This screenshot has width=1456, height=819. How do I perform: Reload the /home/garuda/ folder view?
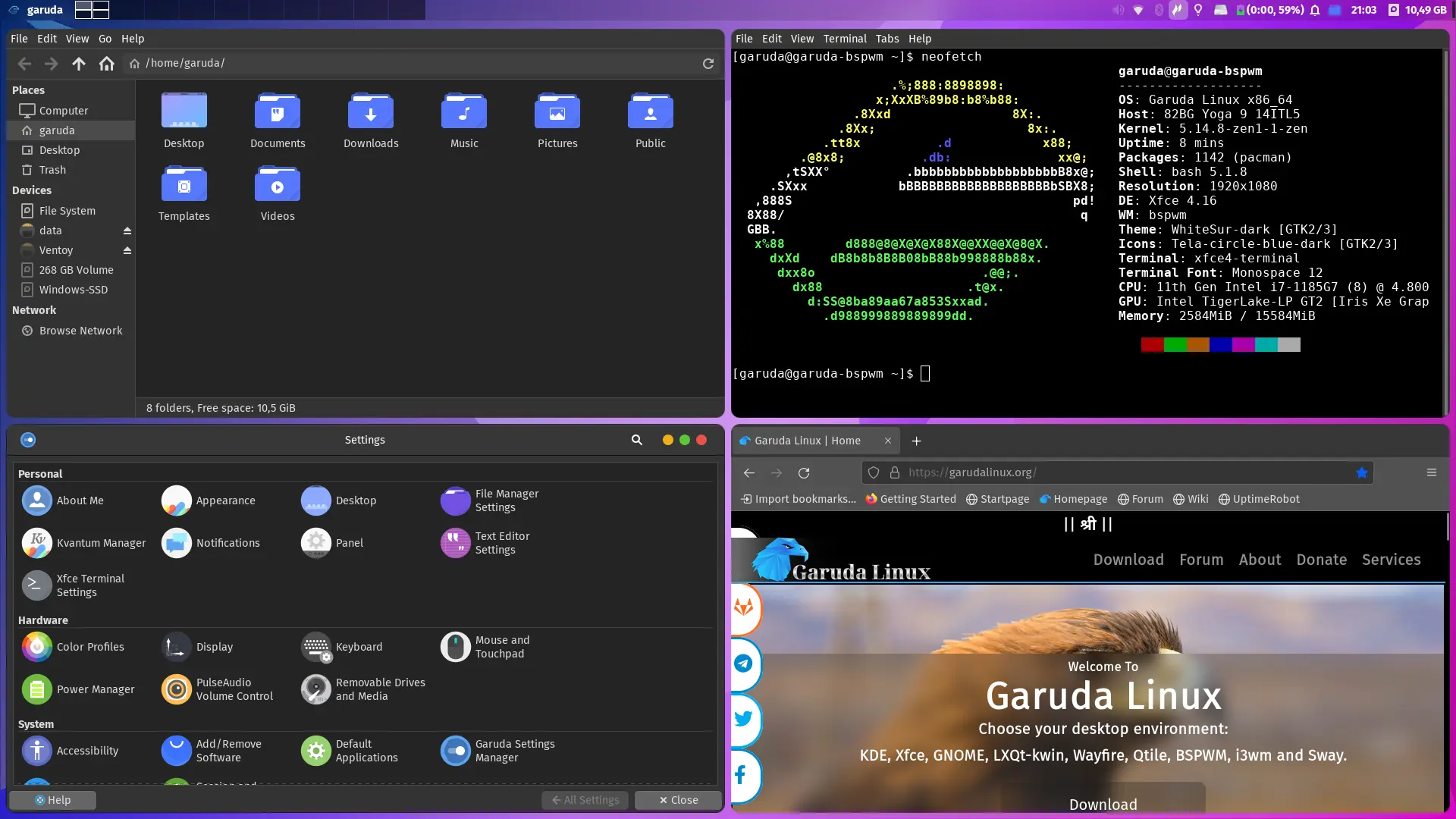click(x=708, y=64)
